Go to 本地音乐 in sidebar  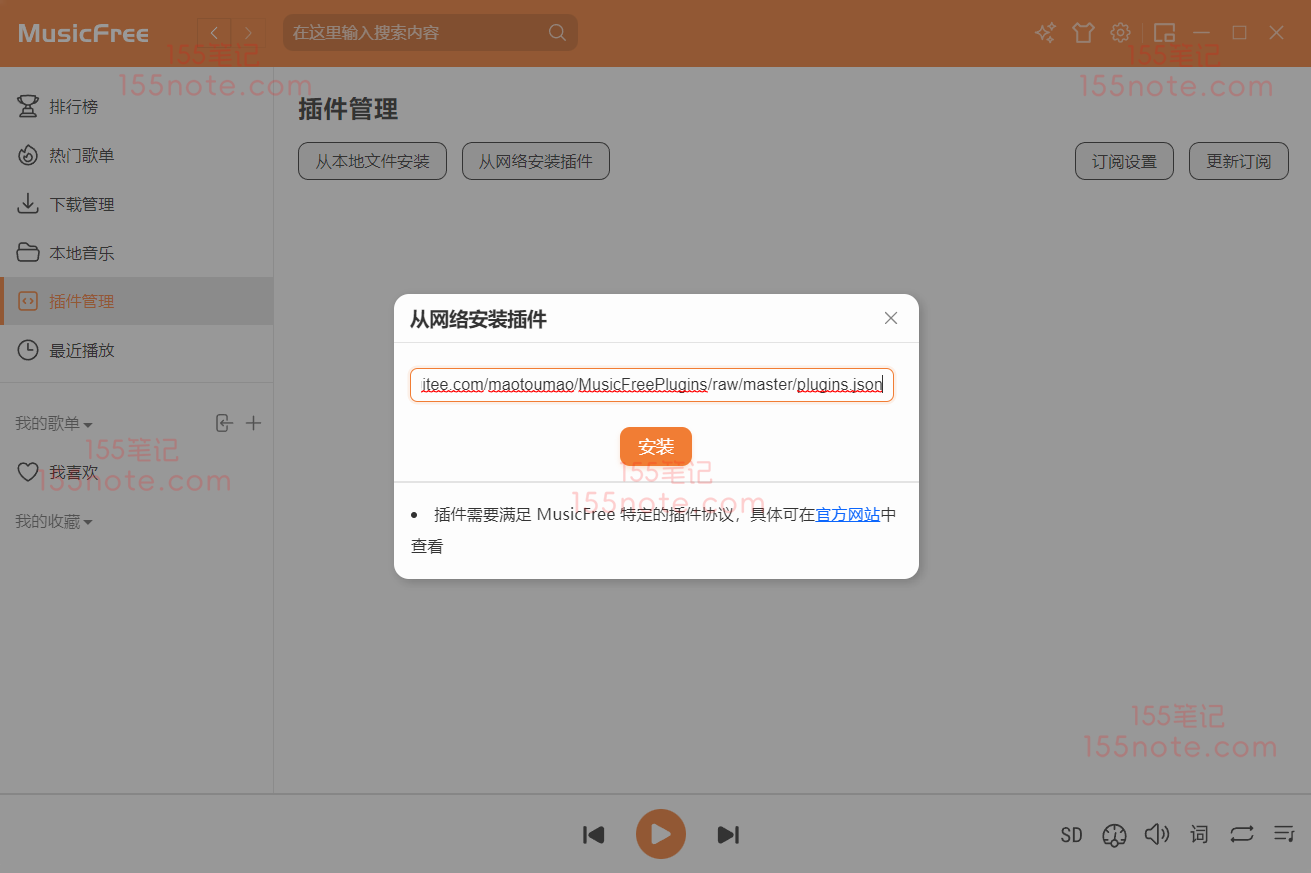click(82, 253)
